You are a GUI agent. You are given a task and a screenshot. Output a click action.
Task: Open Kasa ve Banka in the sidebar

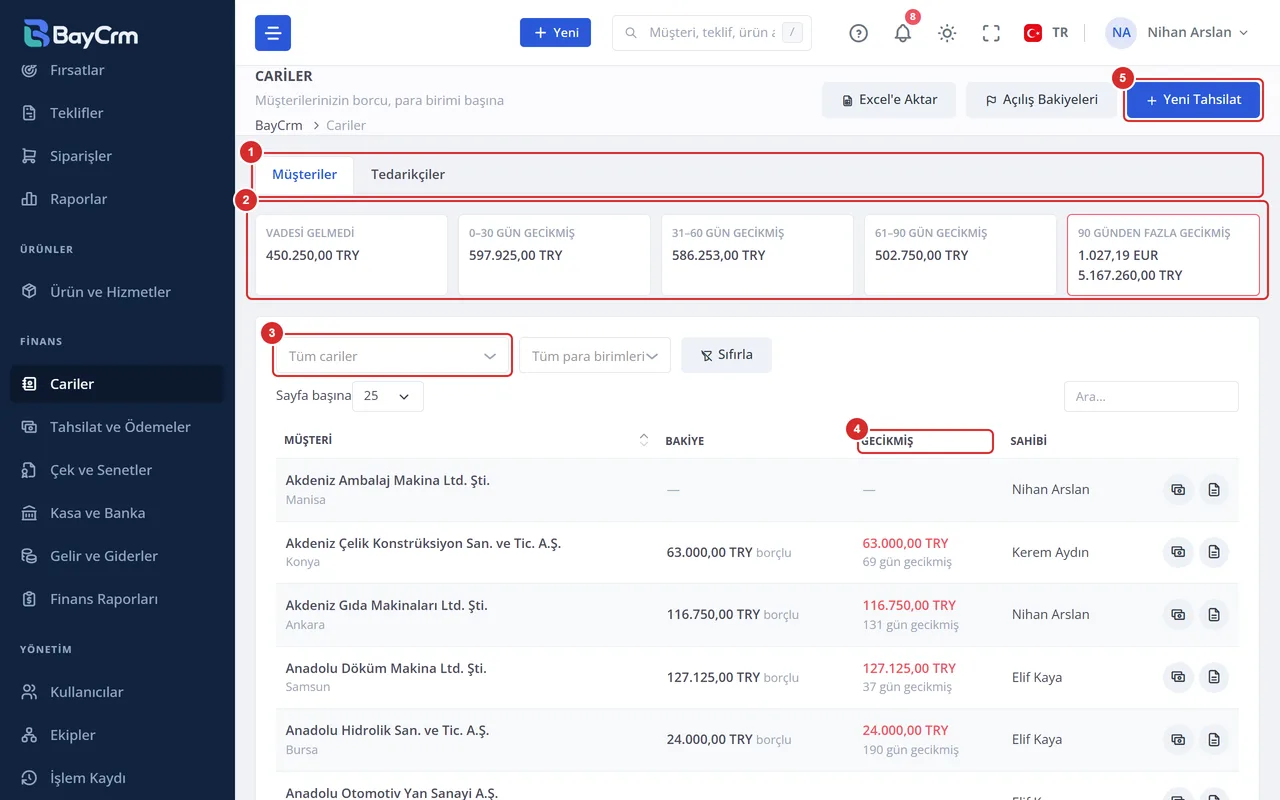point(117,513)
